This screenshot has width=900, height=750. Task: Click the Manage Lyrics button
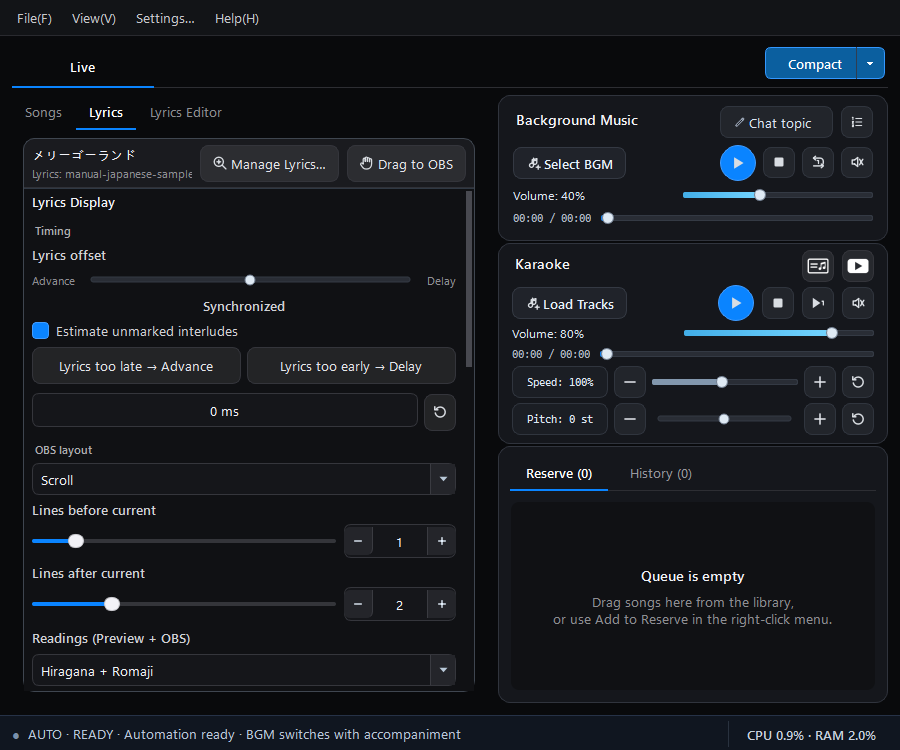tap(269, 164)
